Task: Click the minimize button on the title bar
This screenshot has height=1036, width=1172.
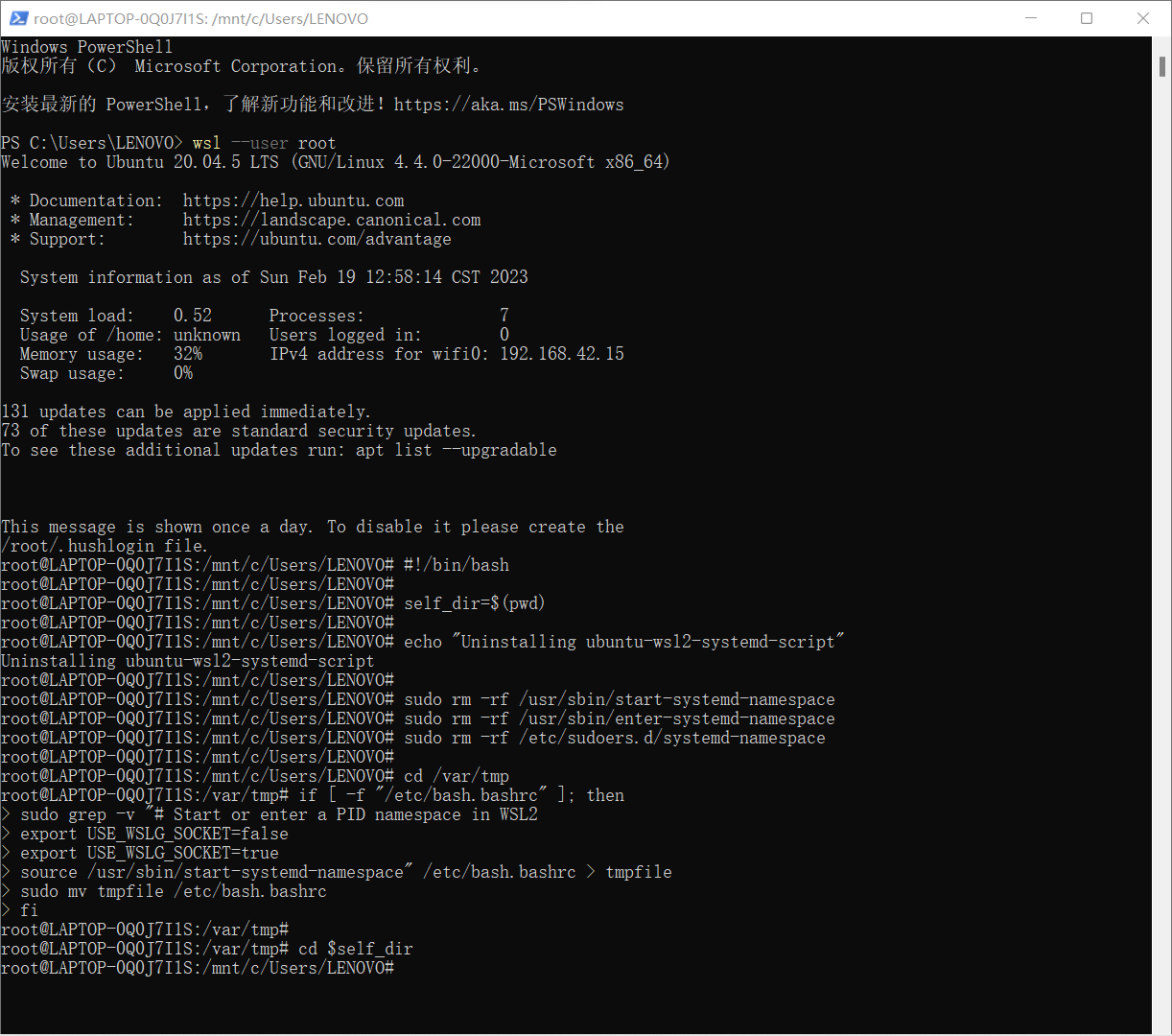Action: pyautogui.click(x=1032, y=18)
